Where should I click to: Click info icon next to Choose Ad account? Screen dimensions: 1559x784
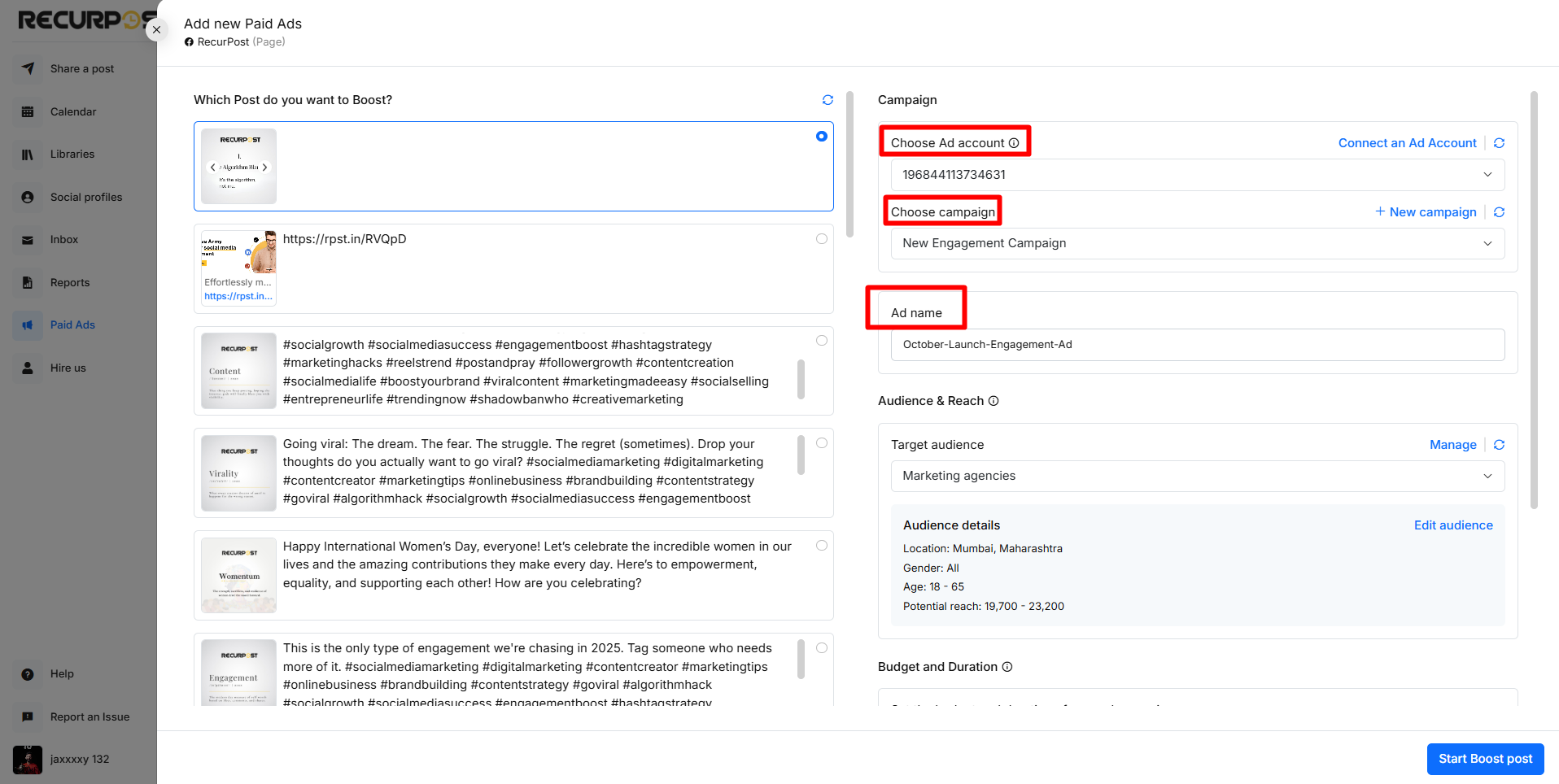pos(1014,143)
